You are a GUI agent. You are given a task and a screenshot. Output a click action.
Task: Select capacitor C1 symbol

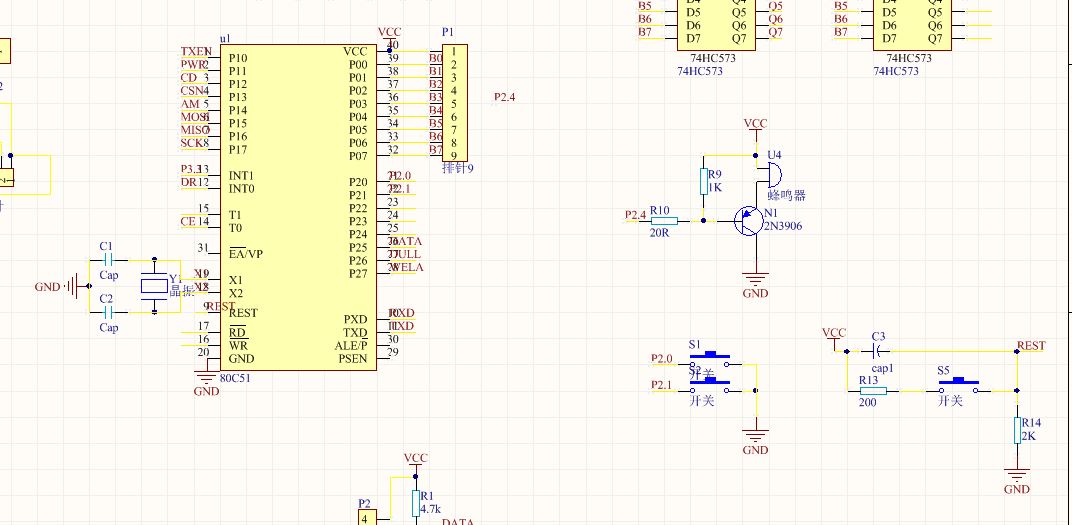click(107, 260)
